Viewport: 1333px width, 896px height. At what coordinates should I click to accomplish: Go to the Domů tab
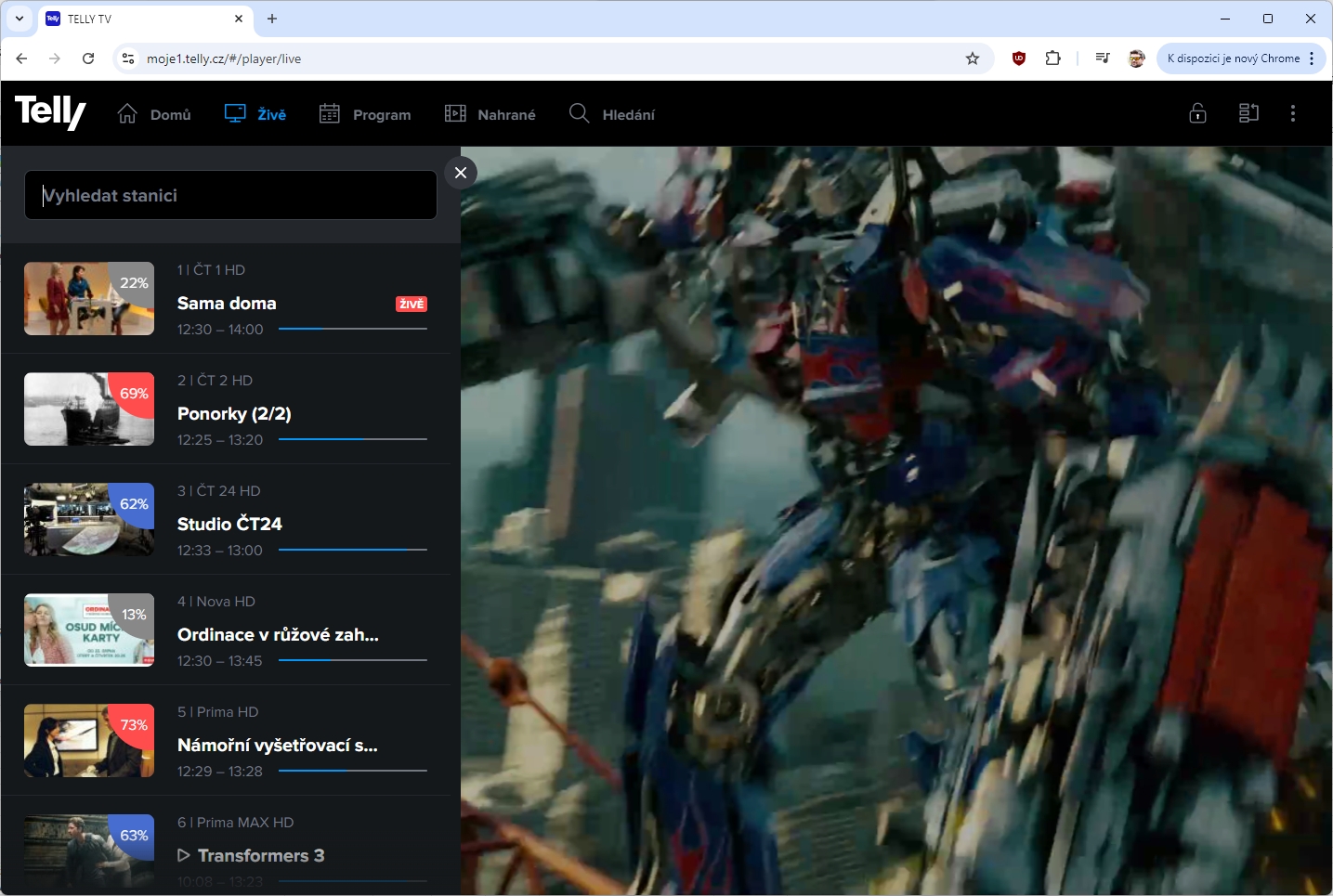(x=154, y=114)
